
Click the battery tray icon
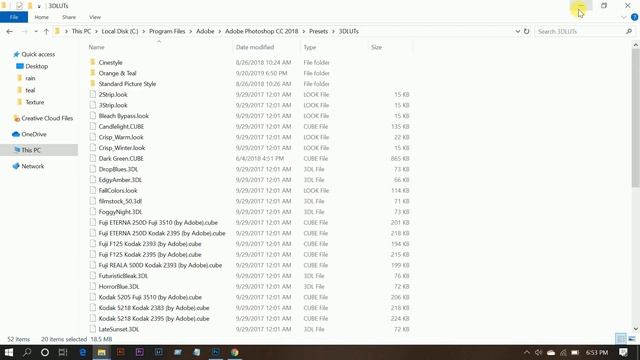[575, 352]
